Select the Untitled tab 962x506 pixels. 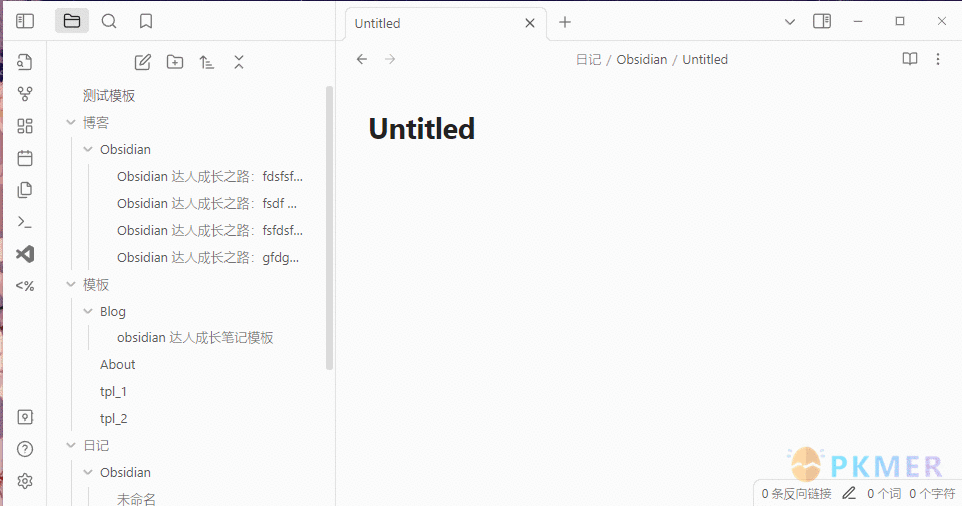445,23
